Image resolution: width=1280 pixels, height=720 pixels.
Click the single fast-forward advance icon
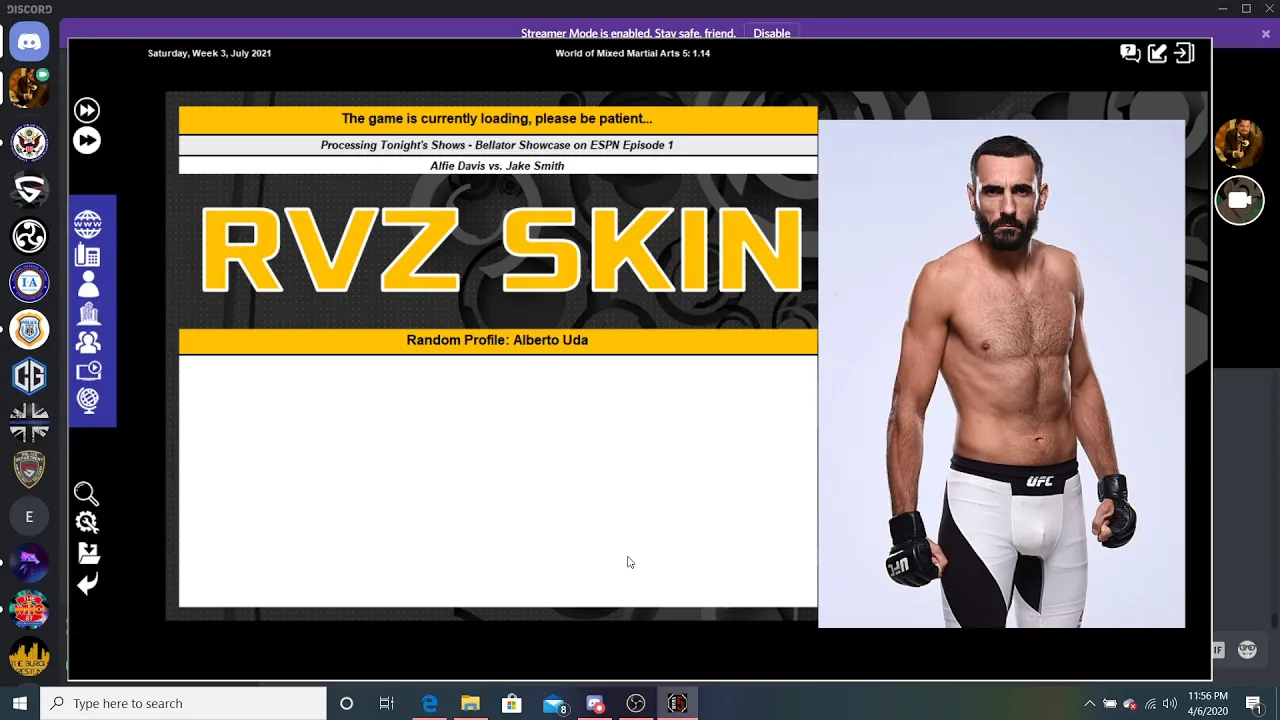[87, 110]
